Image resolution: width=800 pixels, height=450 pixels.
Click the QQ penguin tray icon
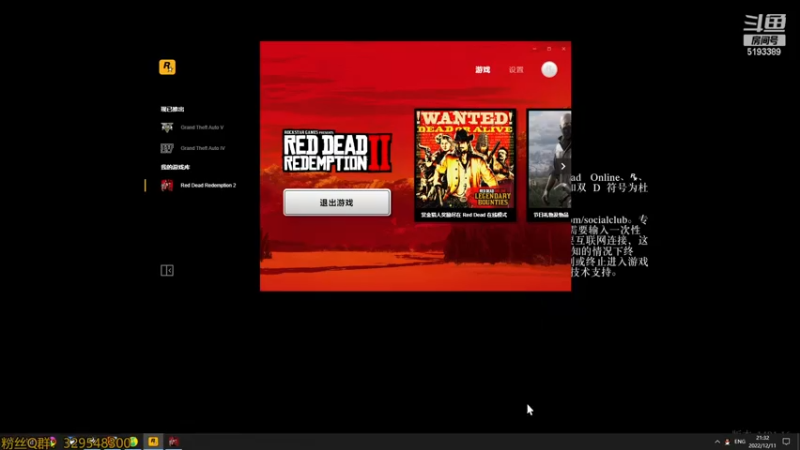click(727, 442)
